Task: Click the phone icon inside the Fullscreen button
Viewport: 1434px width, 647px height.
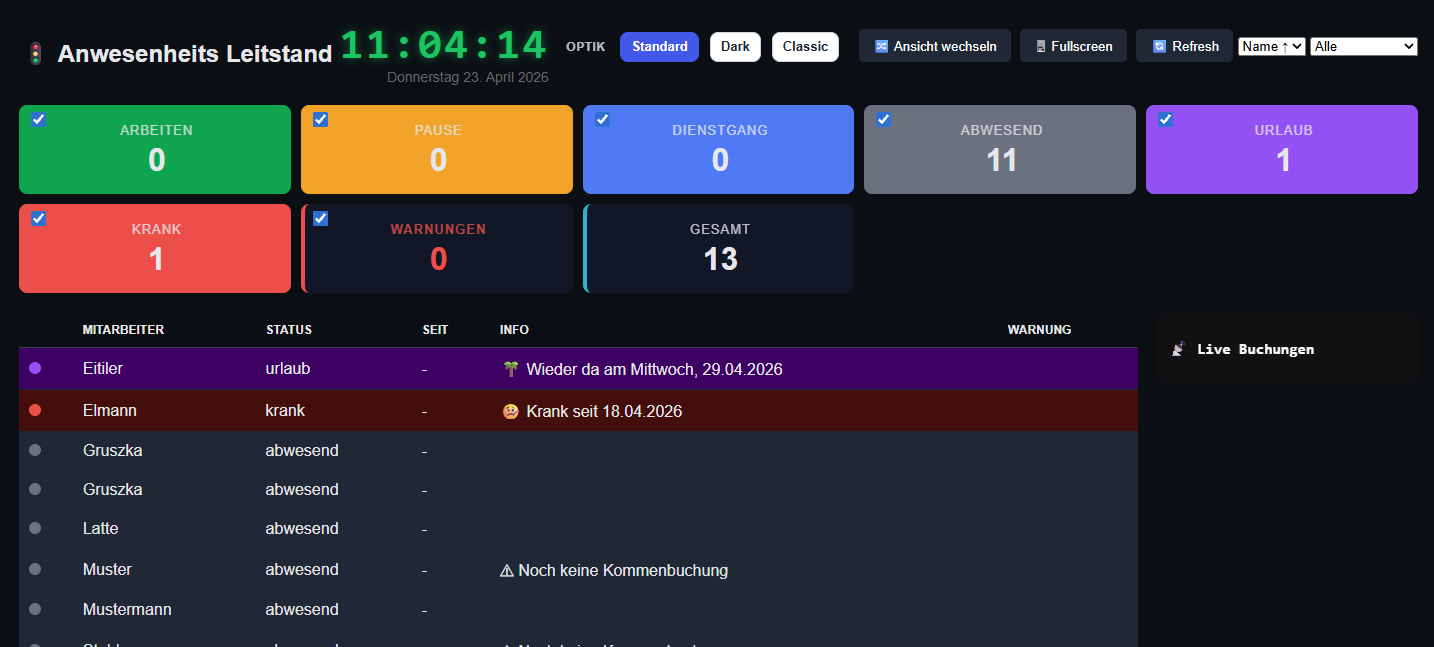Action: (1041, 46)
